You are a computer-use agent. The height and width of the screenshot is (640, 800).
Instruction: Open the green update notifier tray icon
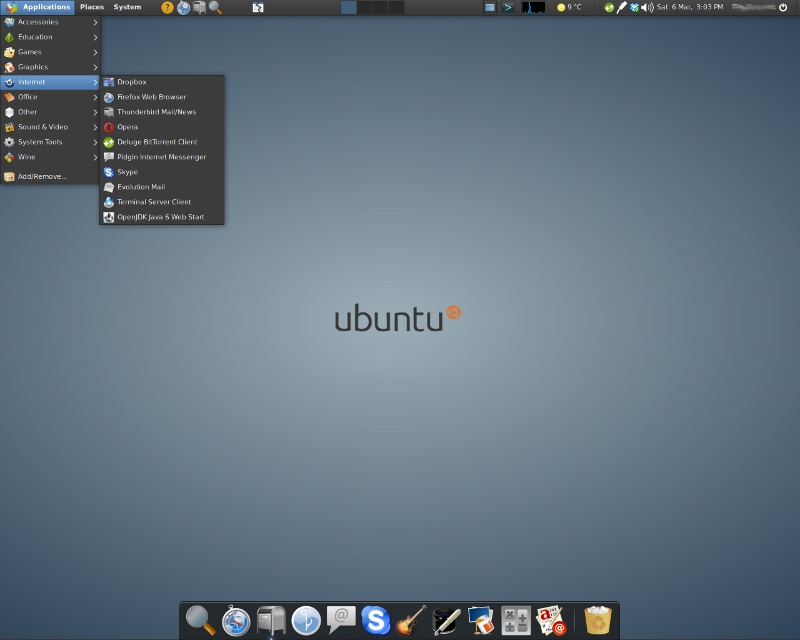pyautogui.click(x=609, y=8)
